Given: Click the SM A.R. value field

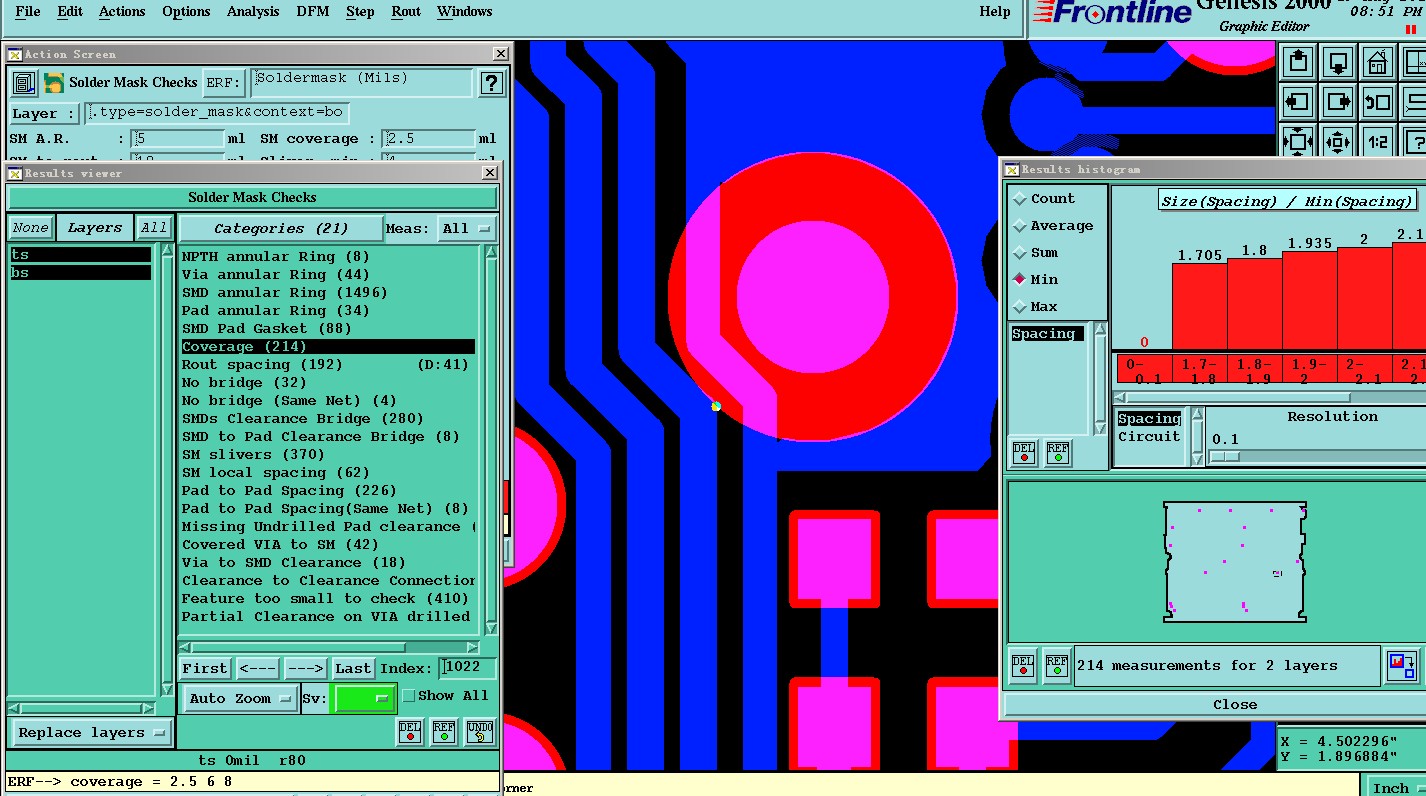Looking at the screenshot, I should (178, 139).
